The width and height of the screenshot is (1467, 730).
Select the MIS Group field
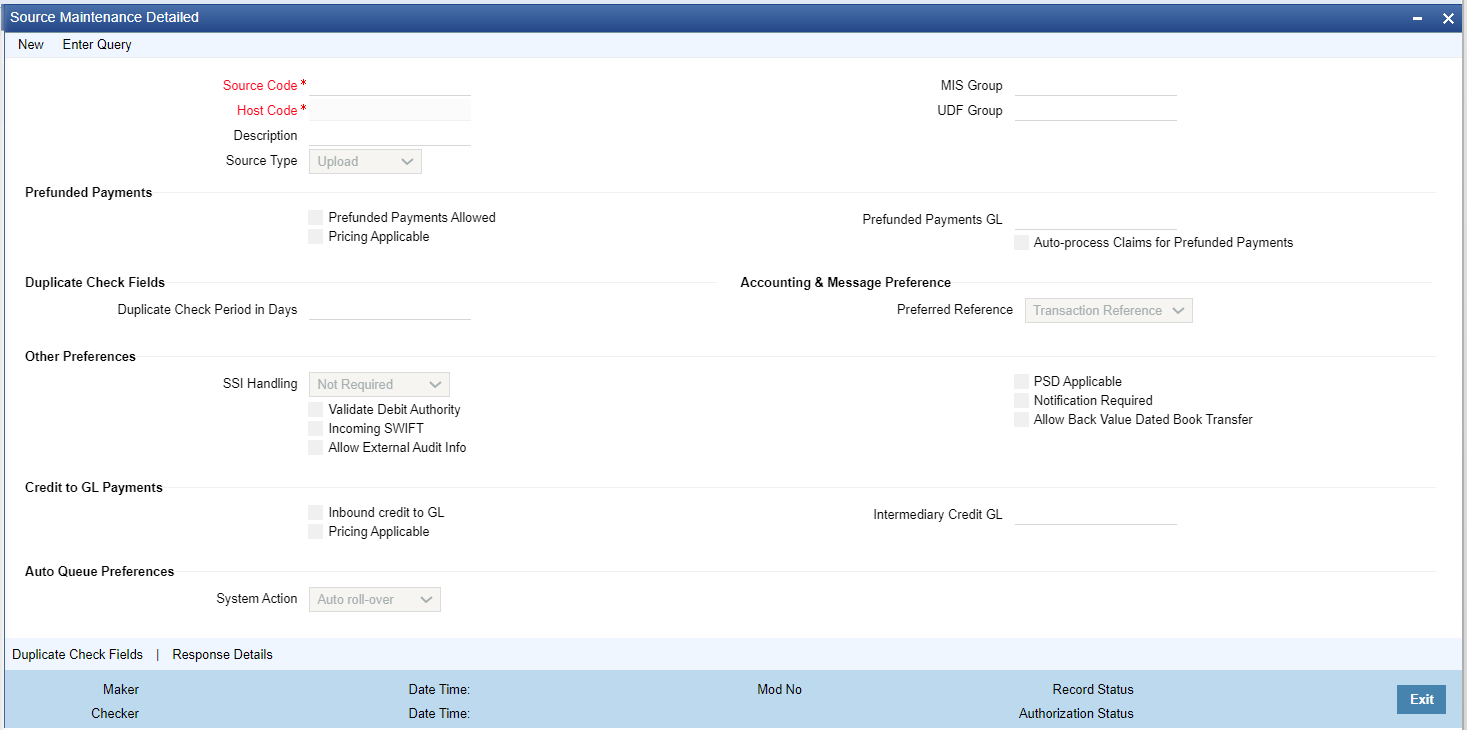coord(1095,85)
